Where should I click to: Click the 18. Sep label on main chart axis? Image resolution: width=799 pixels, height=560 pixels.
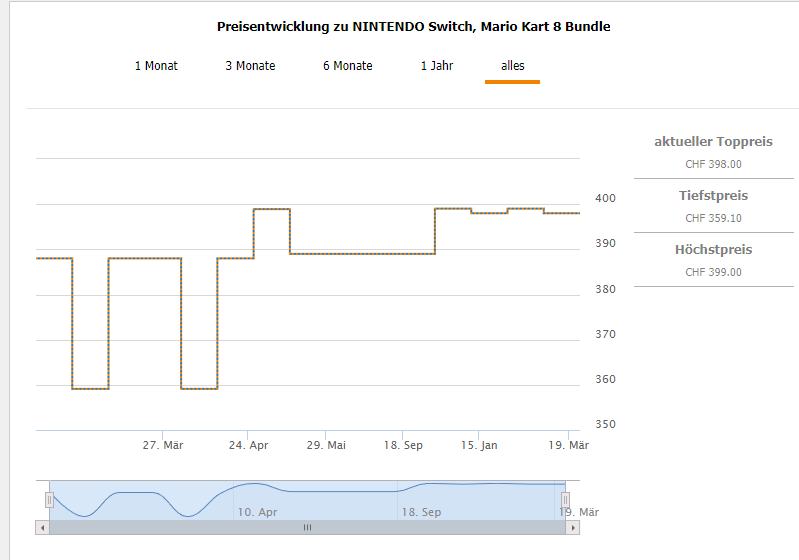(404, 445)
